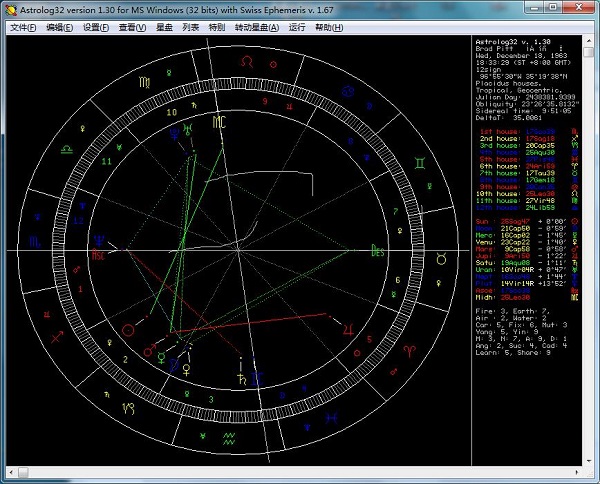This screenshot has height=484, width=600.
Task: Click the yellow Taurus sign glyph on outer ring
Action: click(441, 259)
